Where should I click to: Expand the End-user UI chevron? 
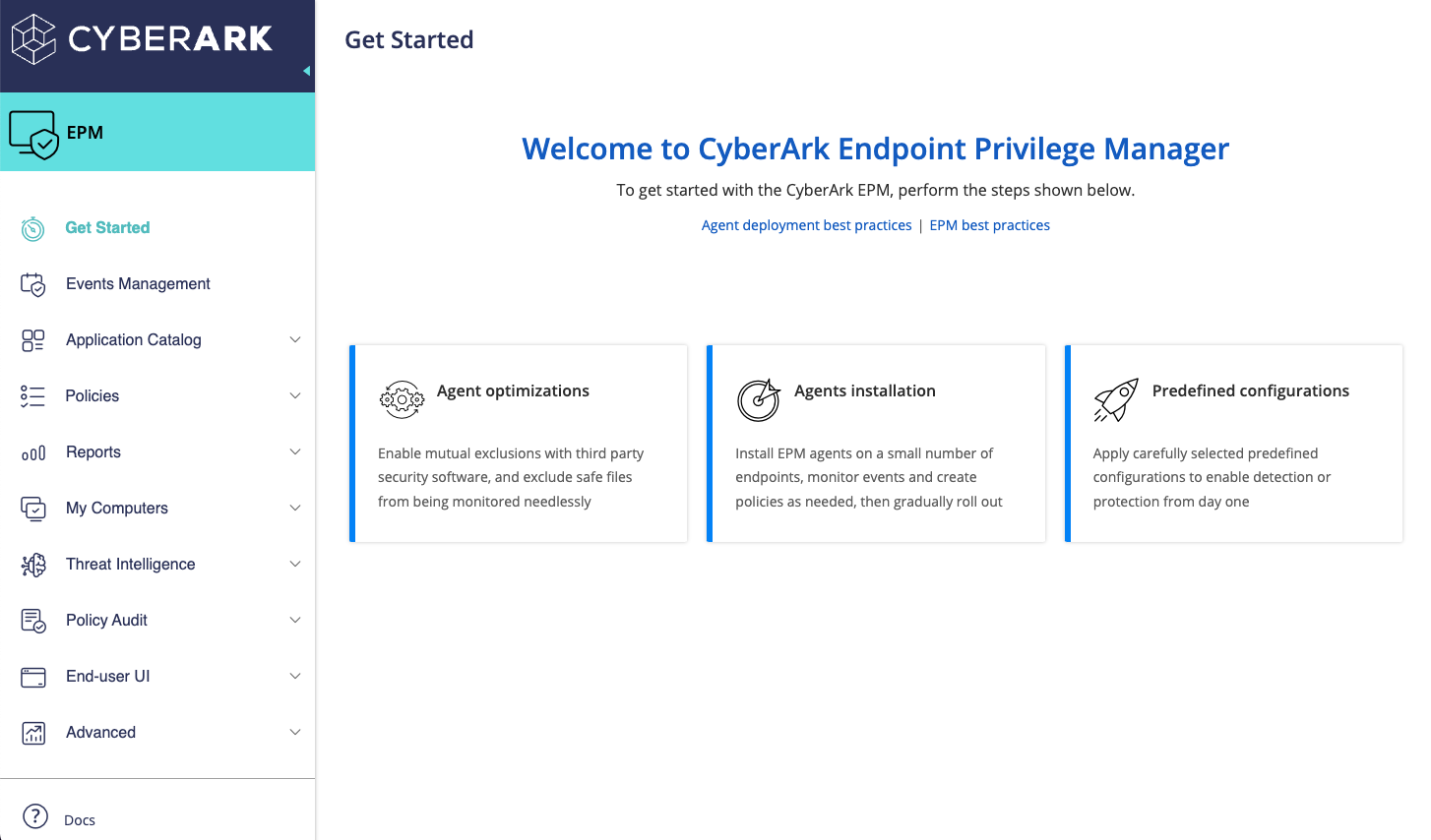(x=295, y=676)
